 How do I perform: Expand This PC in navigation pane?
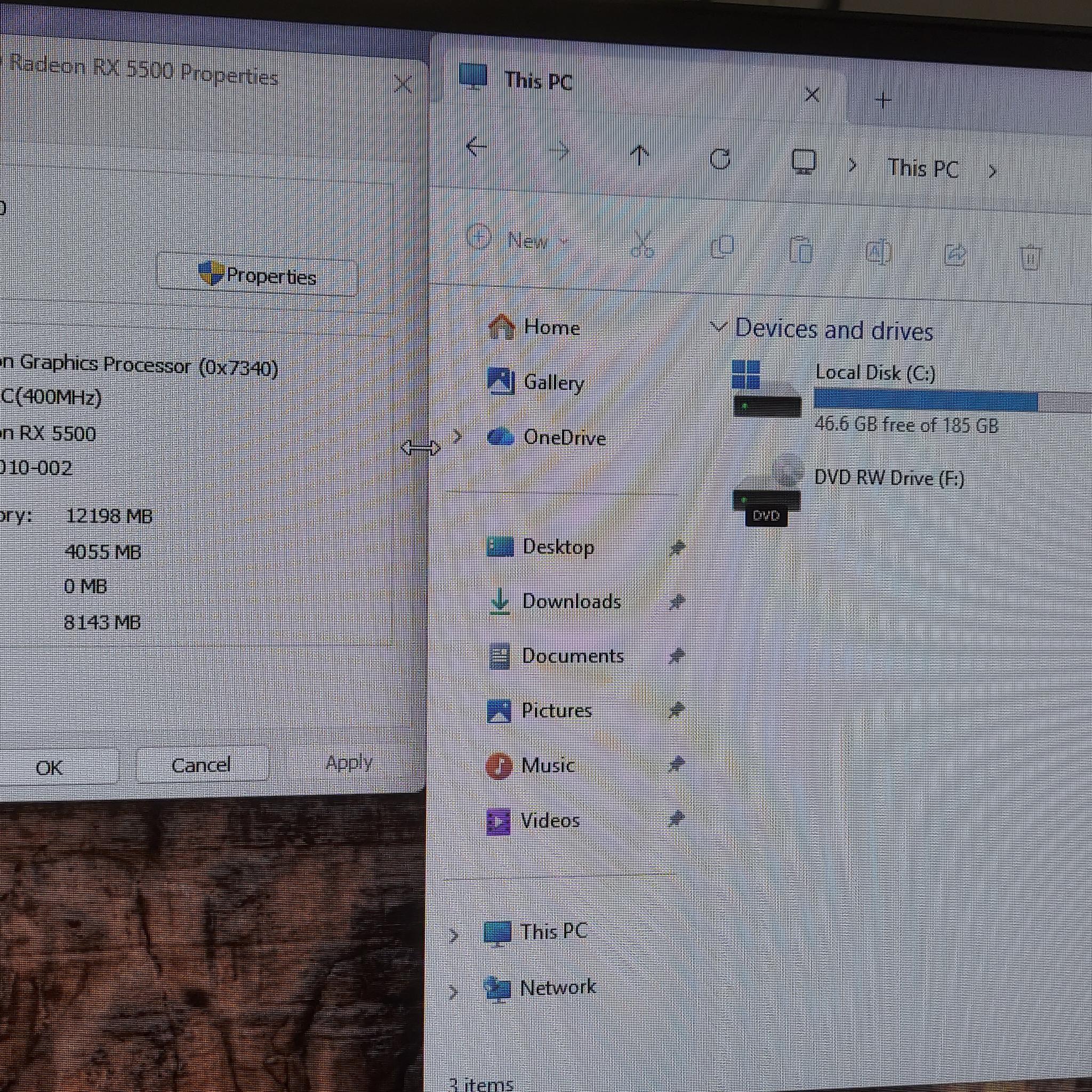[453, 935]
